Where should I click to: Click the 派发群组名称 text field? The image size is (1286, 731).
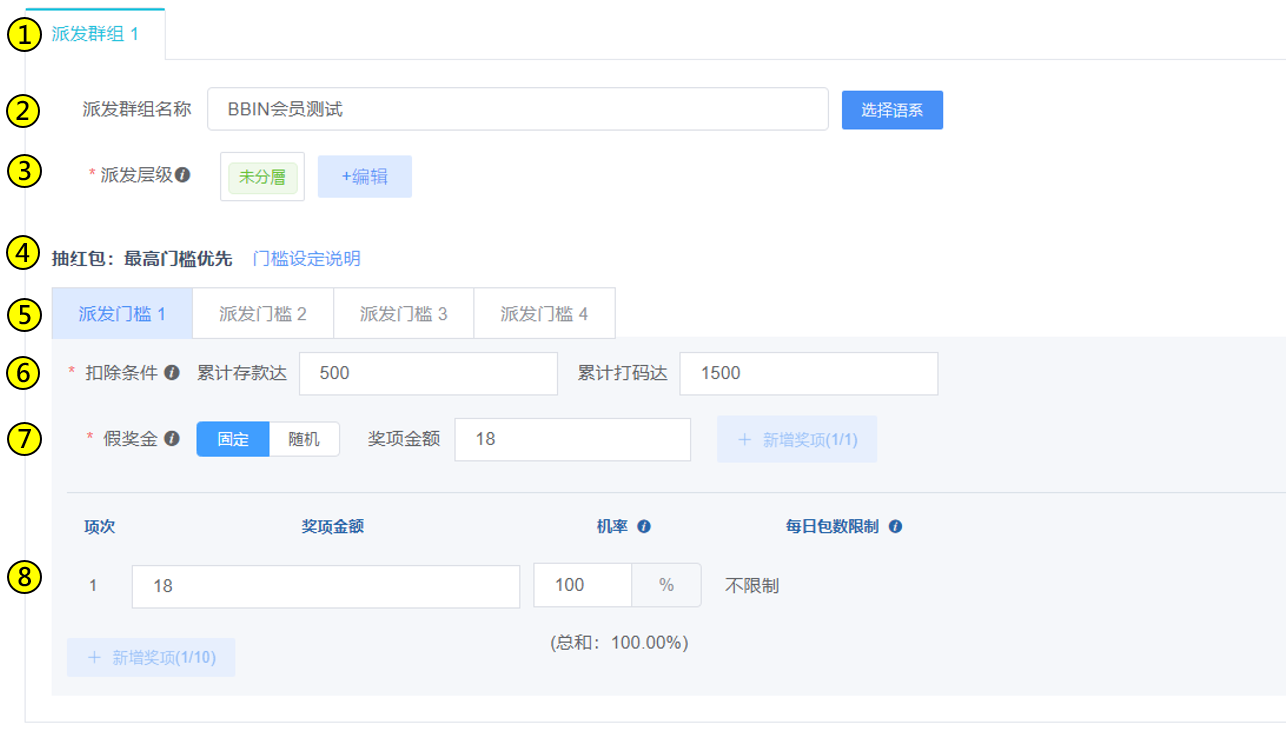coord(517,109)
